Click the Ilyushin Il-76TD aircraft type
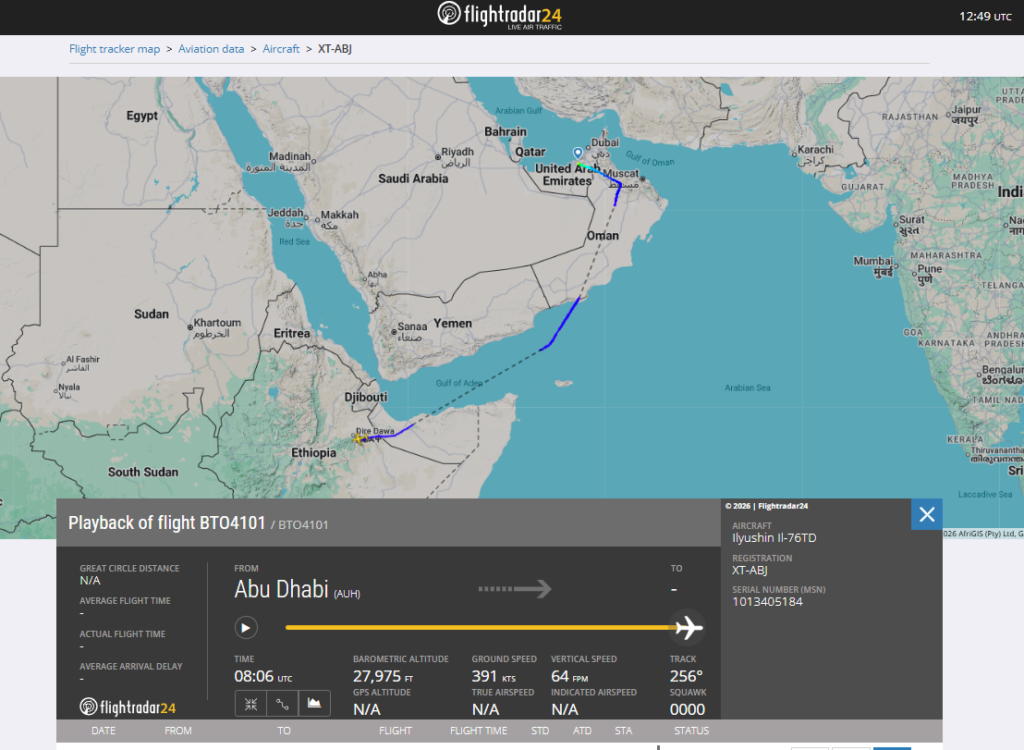Viewport: 1024px width, 750px height. pos(774,538)
